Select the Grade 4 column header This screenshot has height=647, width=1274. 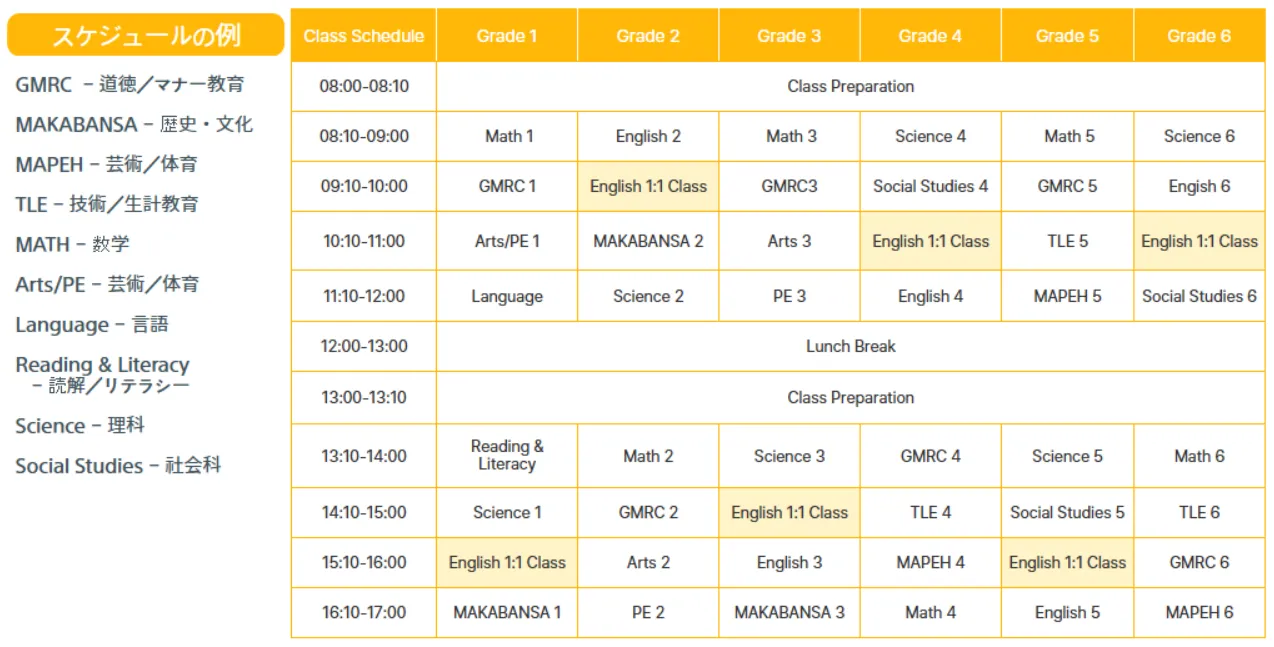(x=930, y=36)
